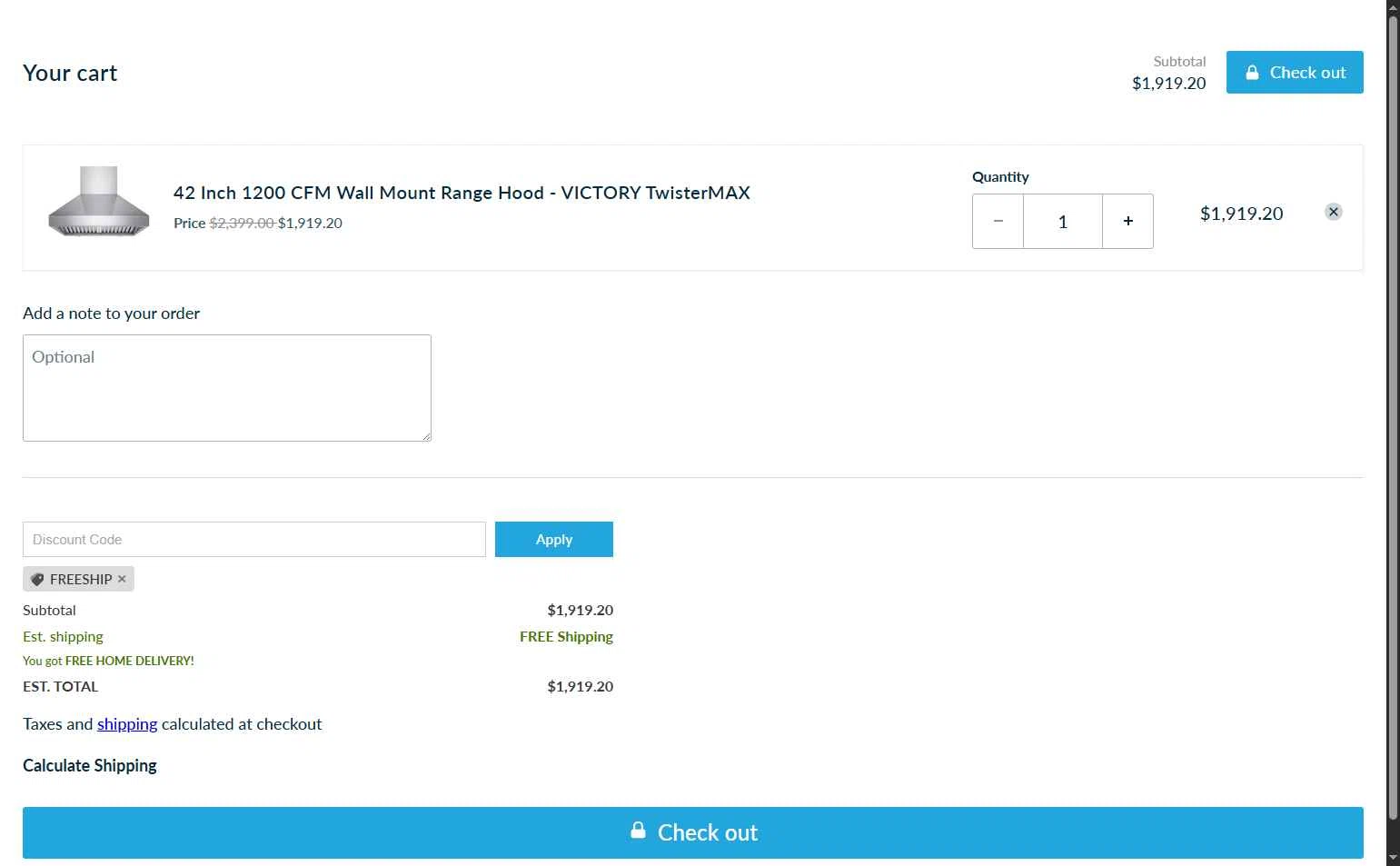Remove the FREESHIP discount tag
This screenshot has height=866, width=1400.
pos(122,579)
